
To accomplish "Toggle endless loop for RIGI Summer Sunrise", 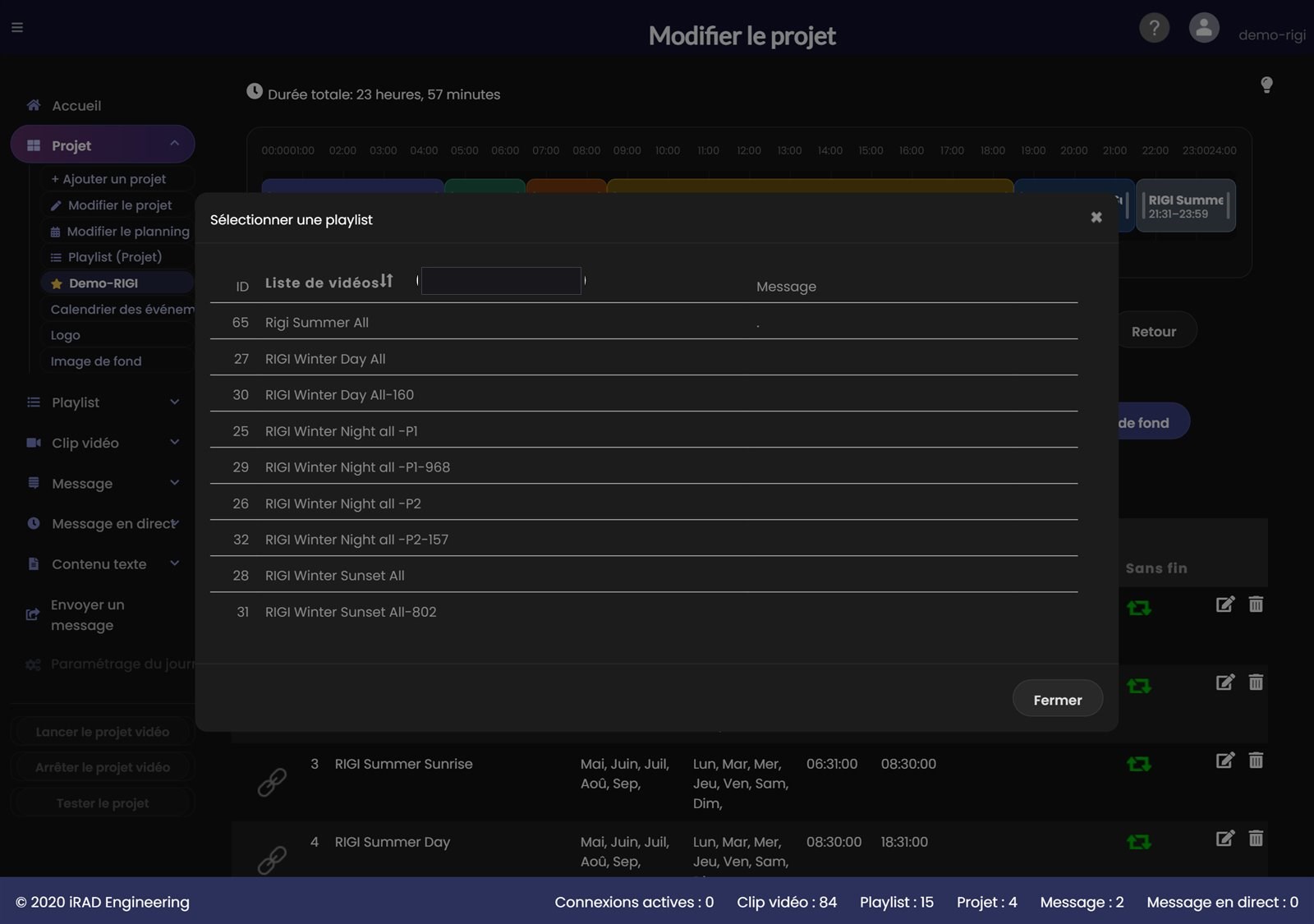I will tap(1139, 764).
